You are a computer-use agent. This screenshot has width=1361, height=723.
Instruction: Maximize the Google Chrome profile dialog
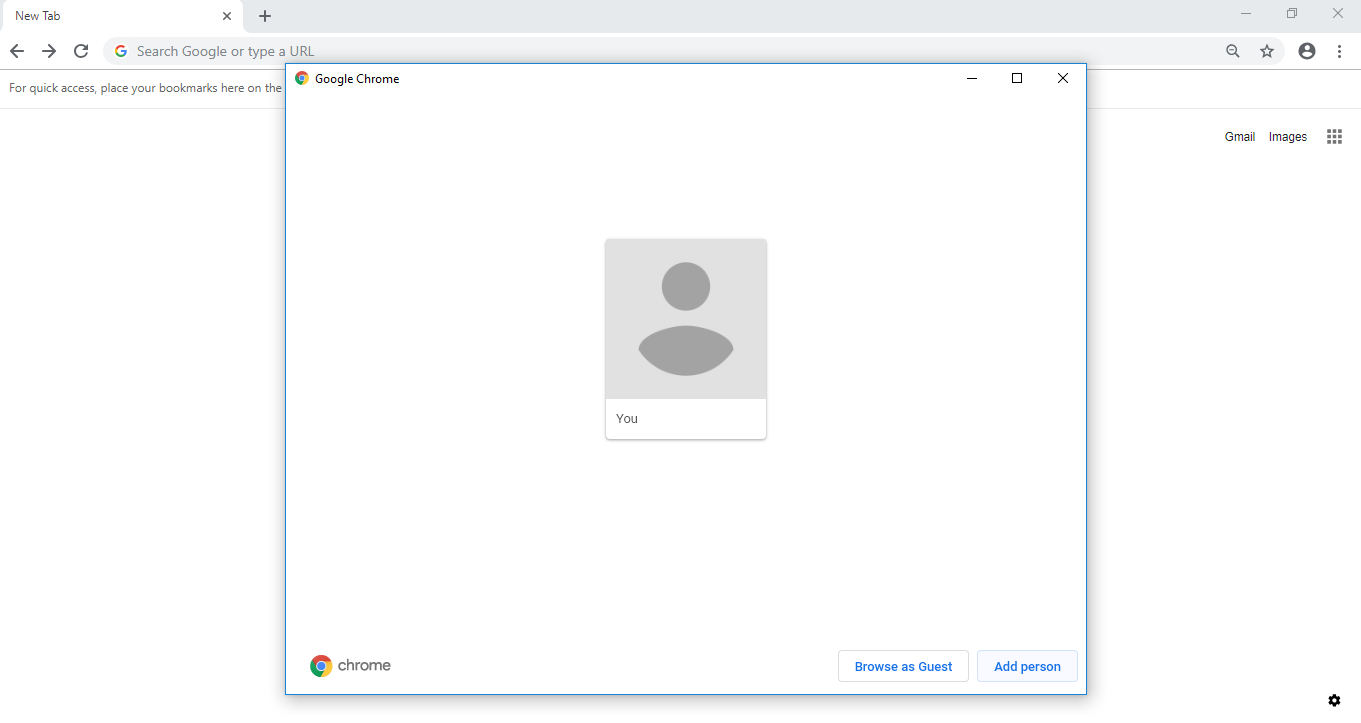pos(1017,78)
